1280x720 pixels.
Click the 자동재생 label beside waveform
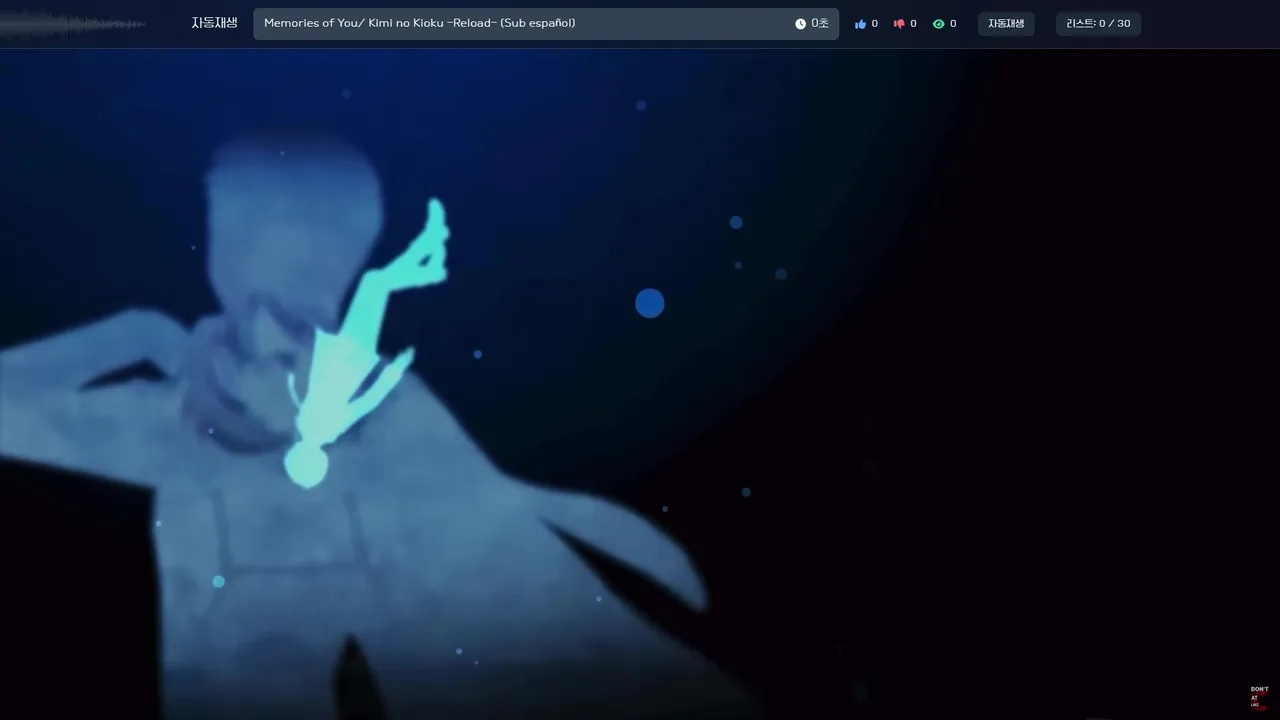coord(215,23)
